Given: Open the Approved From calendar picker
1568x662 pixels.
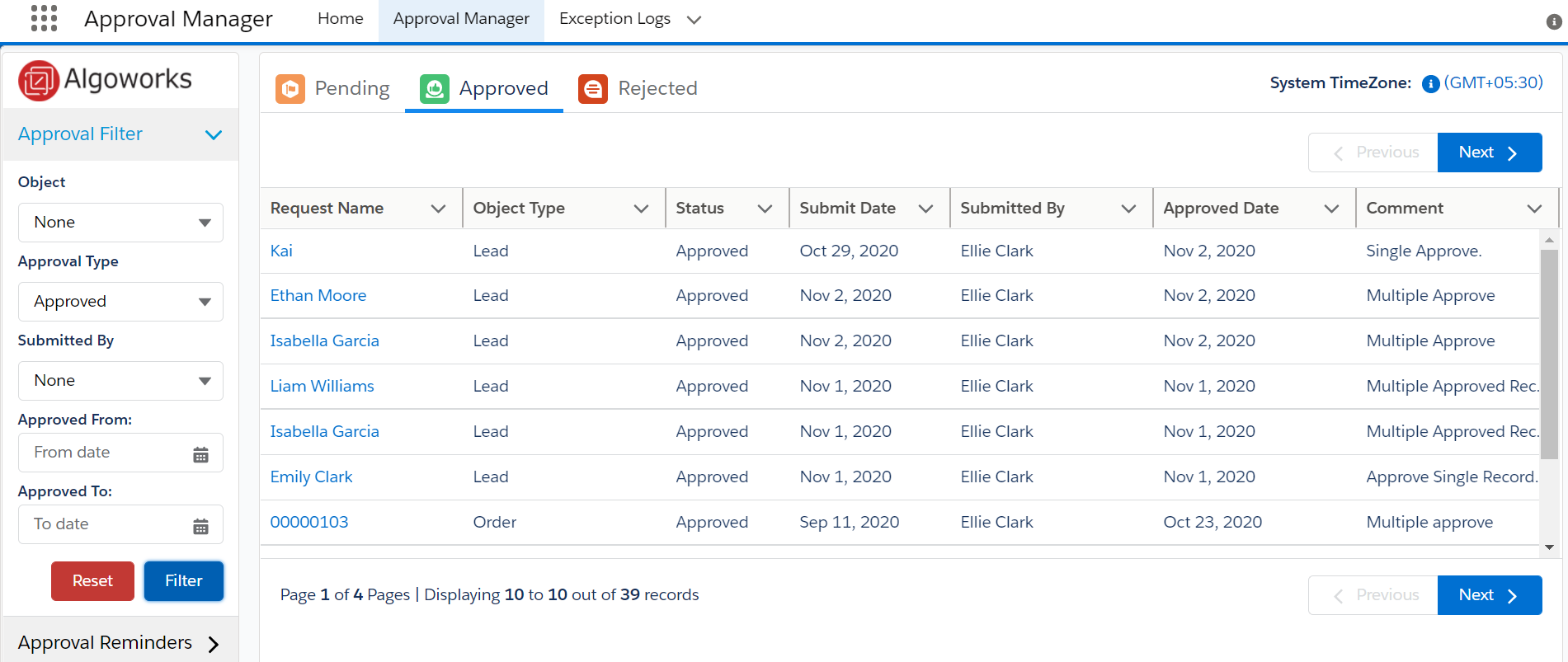Looking at the screenshot, I should [200, 454].
